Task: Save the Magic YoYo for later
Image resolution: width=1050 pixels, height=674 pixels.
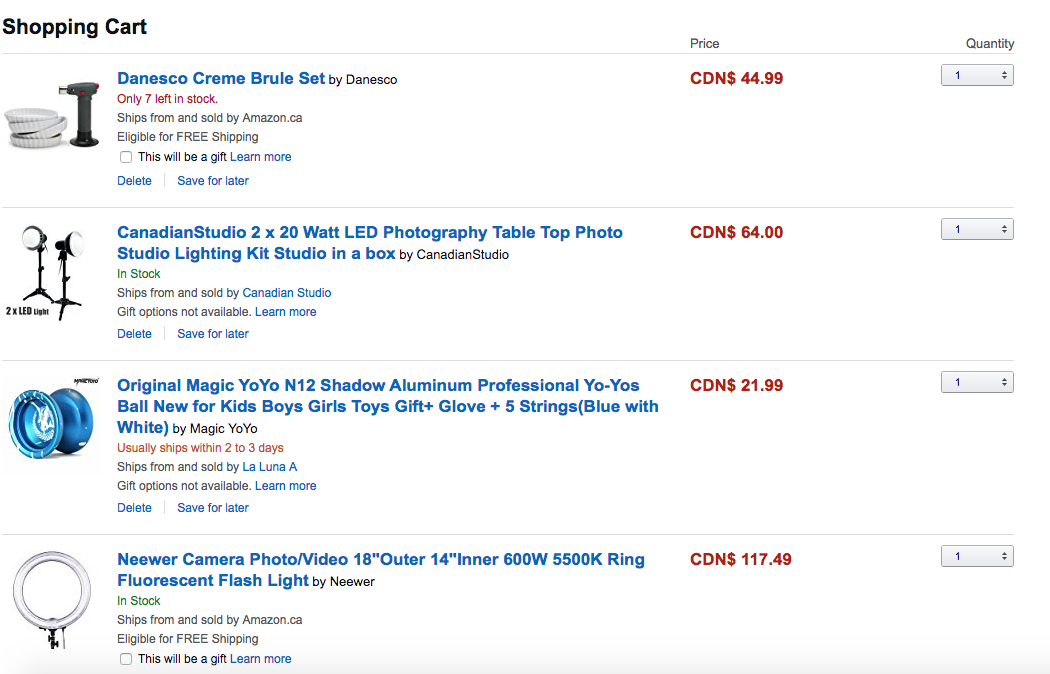Action: pos(213,508)
